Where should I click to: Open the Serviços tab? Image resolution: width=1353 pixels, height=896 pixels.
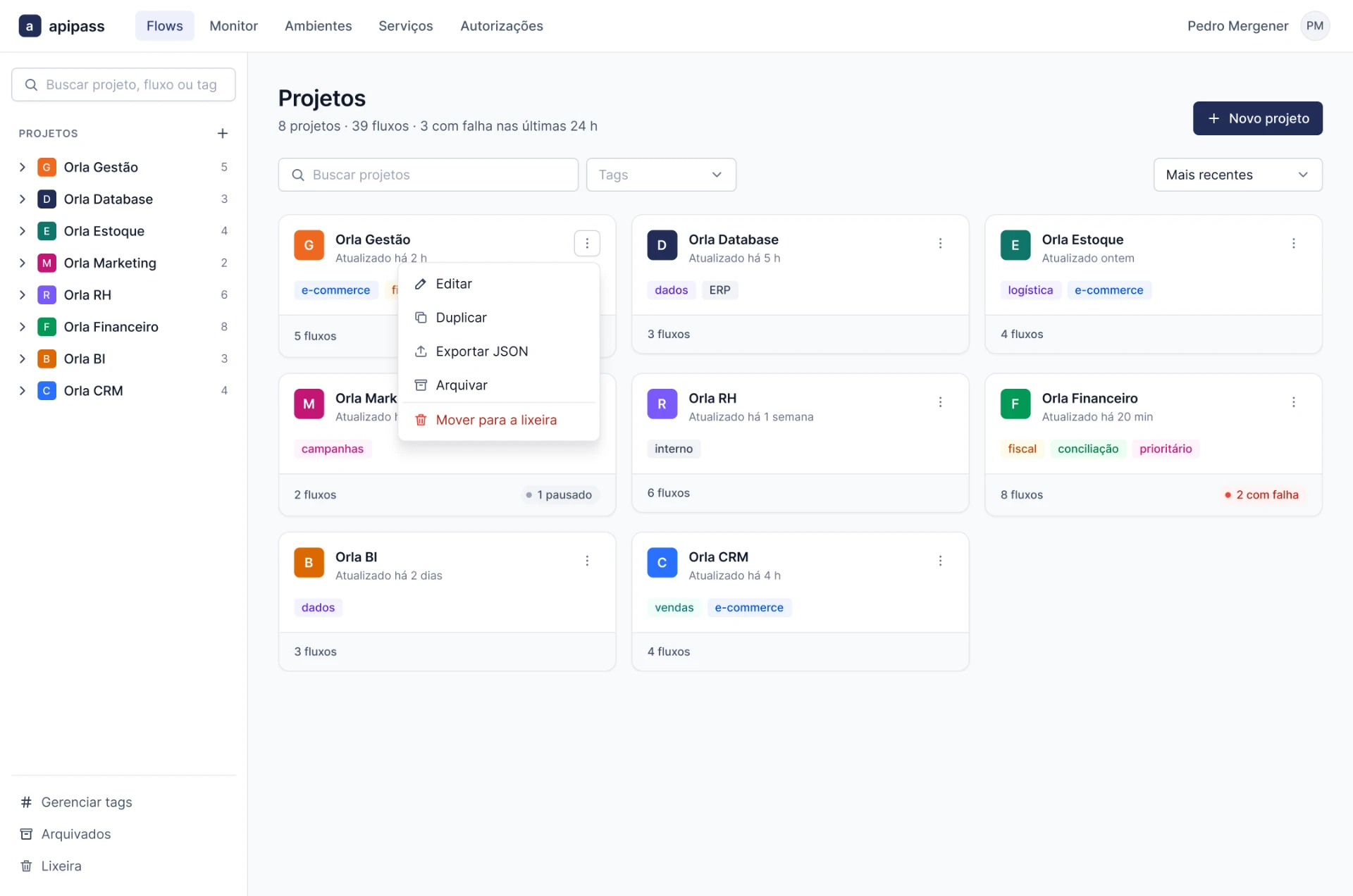pos(405,26)
